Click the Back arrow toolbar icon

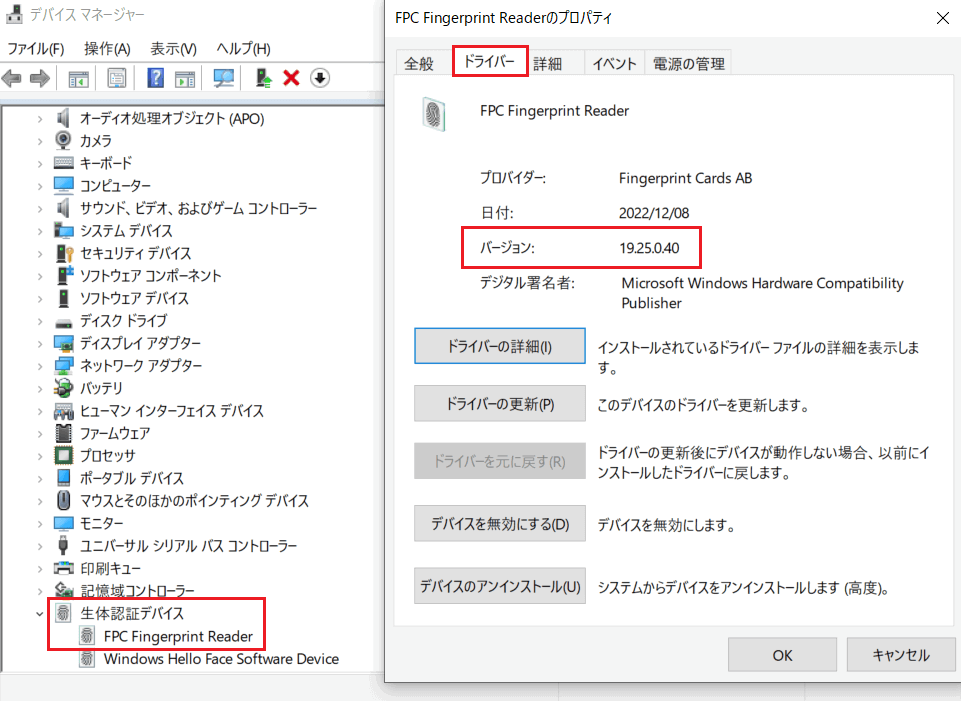(12, 78)
